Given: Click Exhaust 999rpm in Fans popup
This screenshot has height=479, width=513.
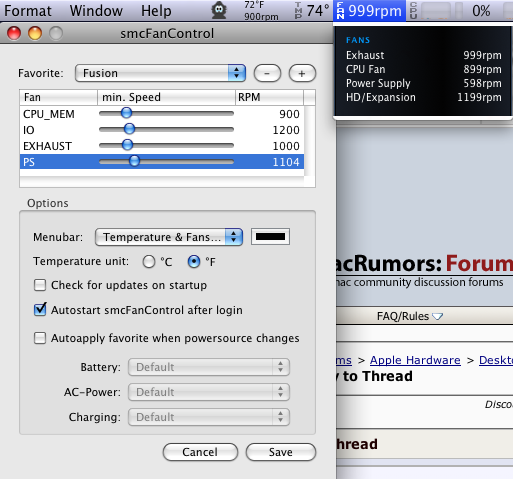Looking at the screenshot, I should (x=423, y=55).
